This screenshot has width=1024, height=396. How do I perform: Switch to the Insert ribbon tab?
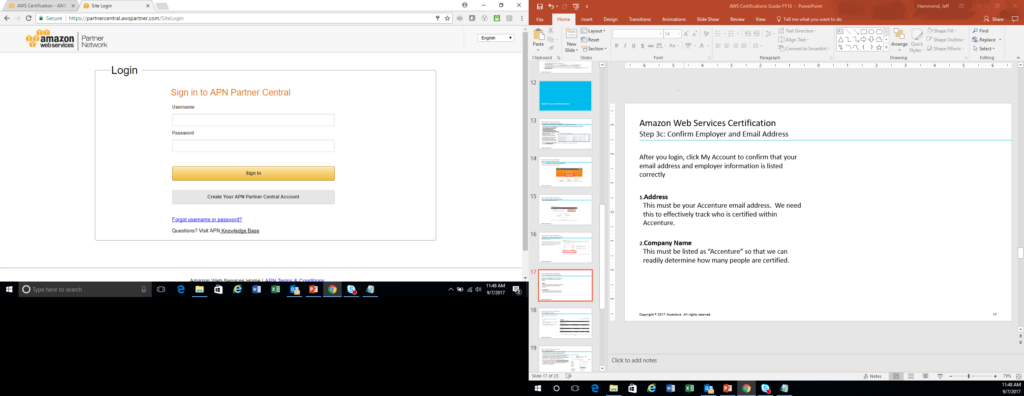(586, 20)
